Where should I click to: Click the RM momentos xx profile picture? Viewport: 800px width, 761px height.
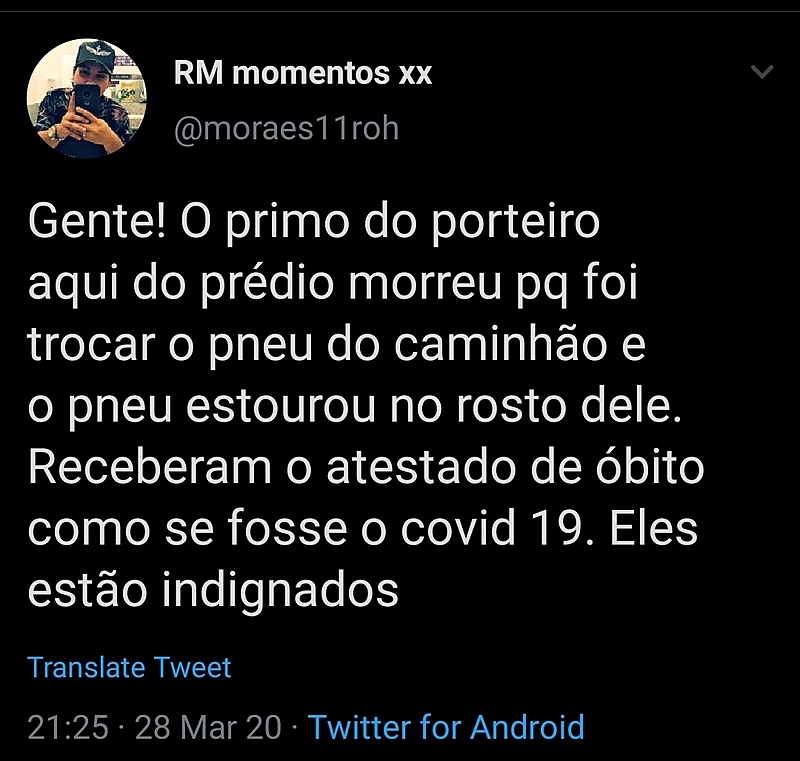click(87, 98)
